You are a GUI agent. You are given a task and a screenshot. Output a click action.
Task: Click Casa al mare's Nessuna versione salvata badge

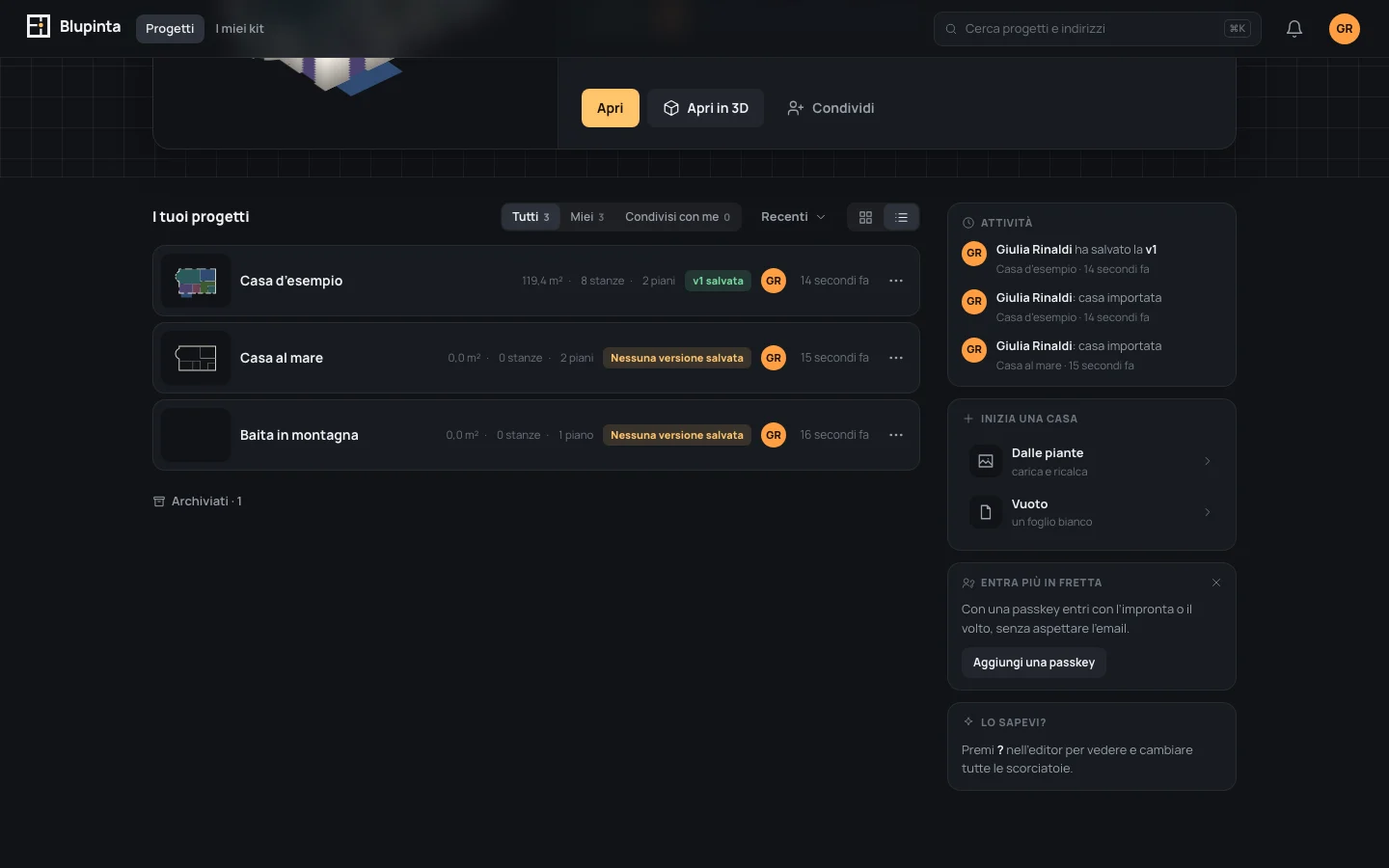(x=677, y=358)
